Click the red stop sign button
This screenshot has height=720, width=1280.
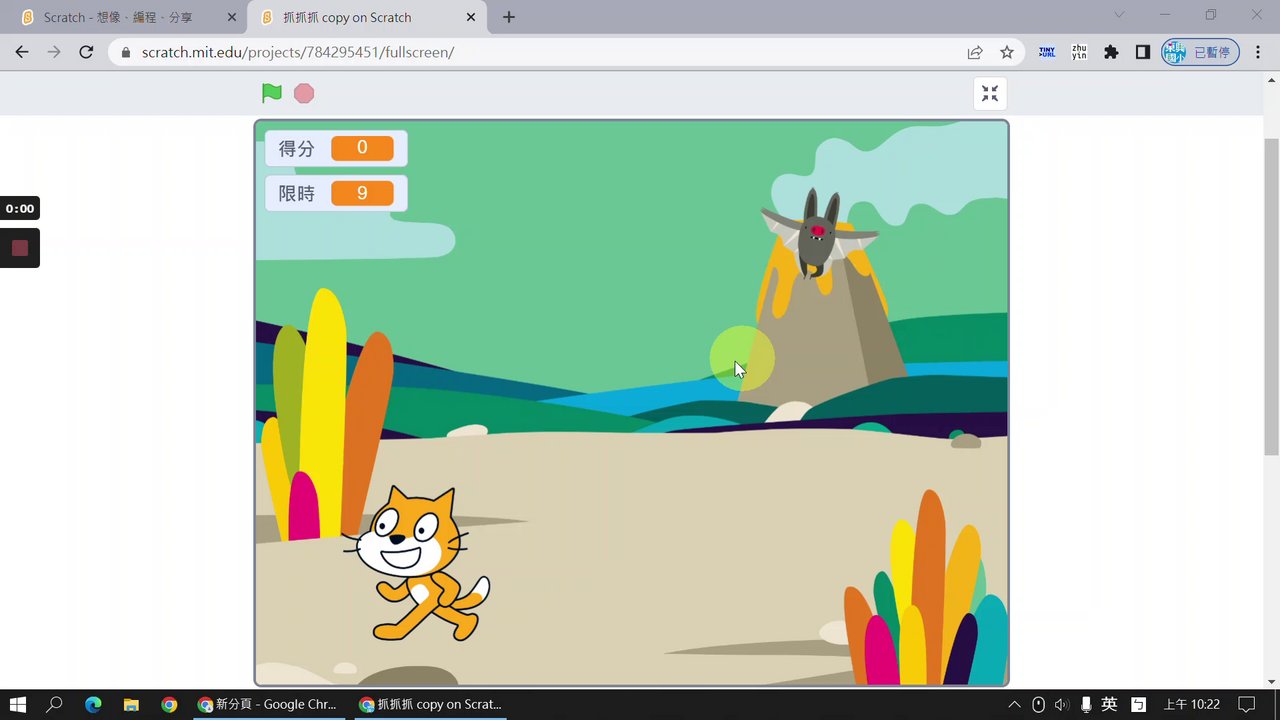tap(304, 93)
